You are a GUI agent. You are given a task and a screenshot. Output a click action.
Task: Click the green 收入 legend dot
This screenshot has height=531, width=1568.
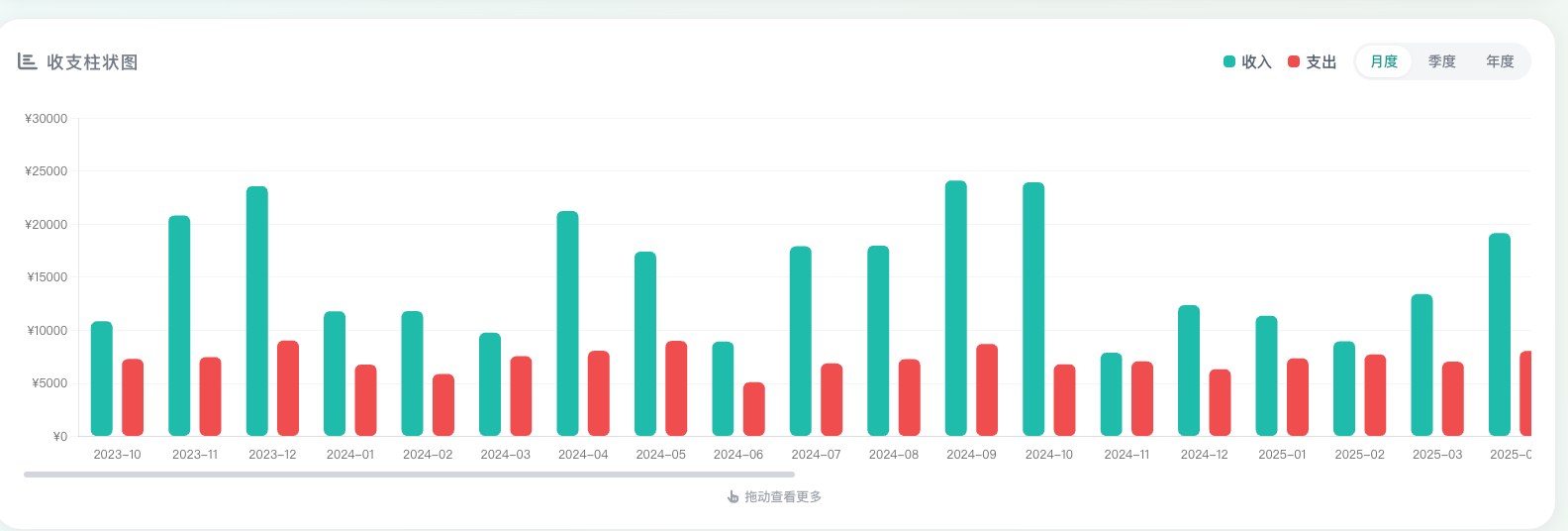pos(1229,61)
